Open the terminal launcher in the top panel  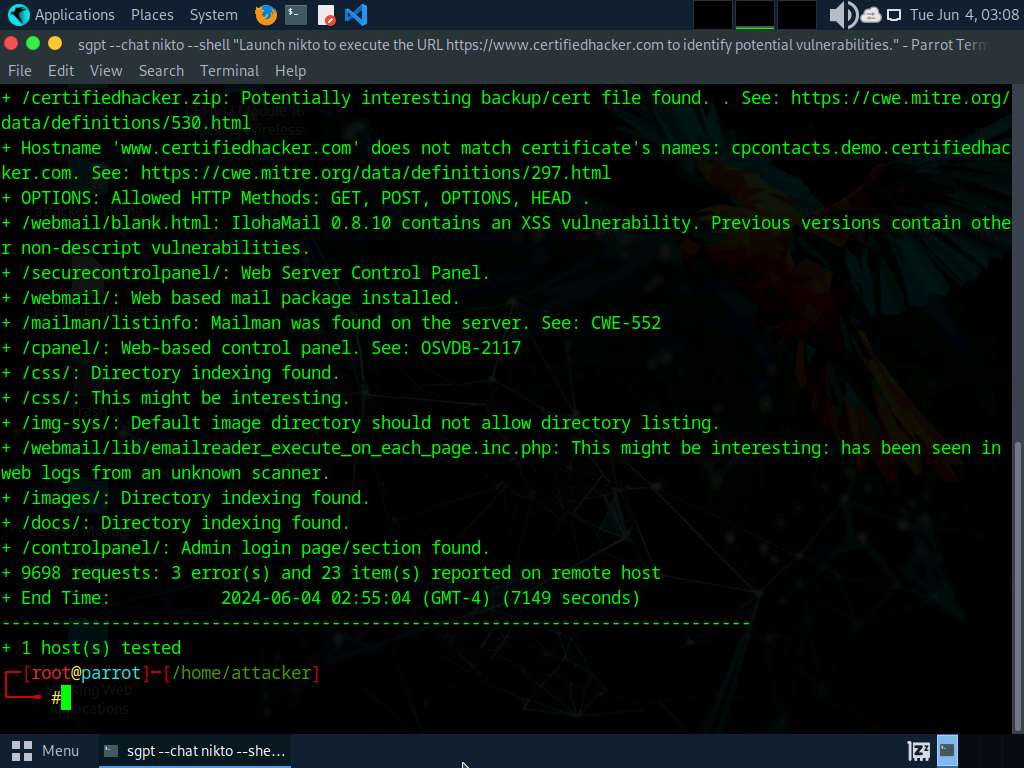(295, 15)
